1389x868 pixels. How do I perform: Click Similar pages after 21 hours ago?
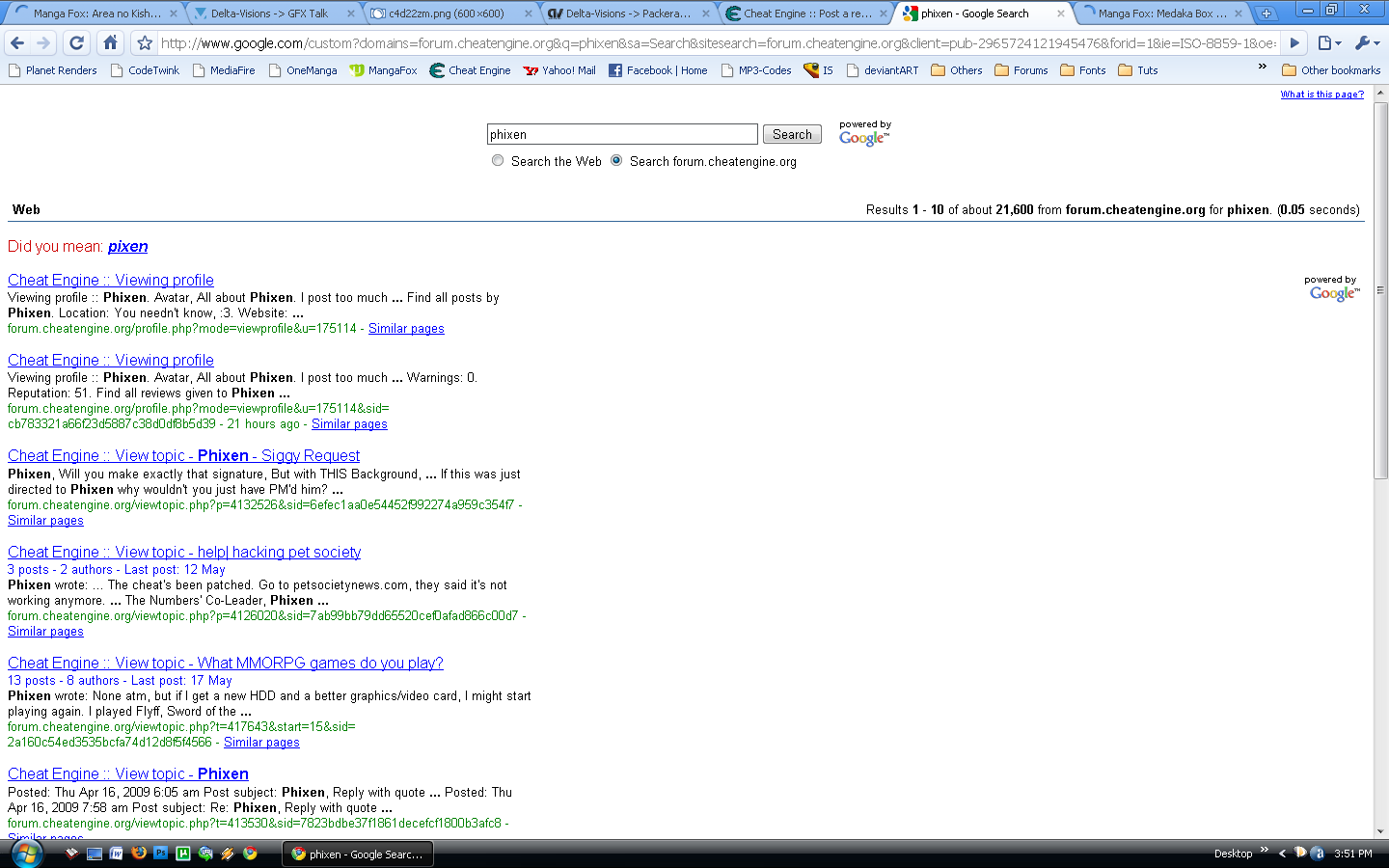tap(349, 424)
